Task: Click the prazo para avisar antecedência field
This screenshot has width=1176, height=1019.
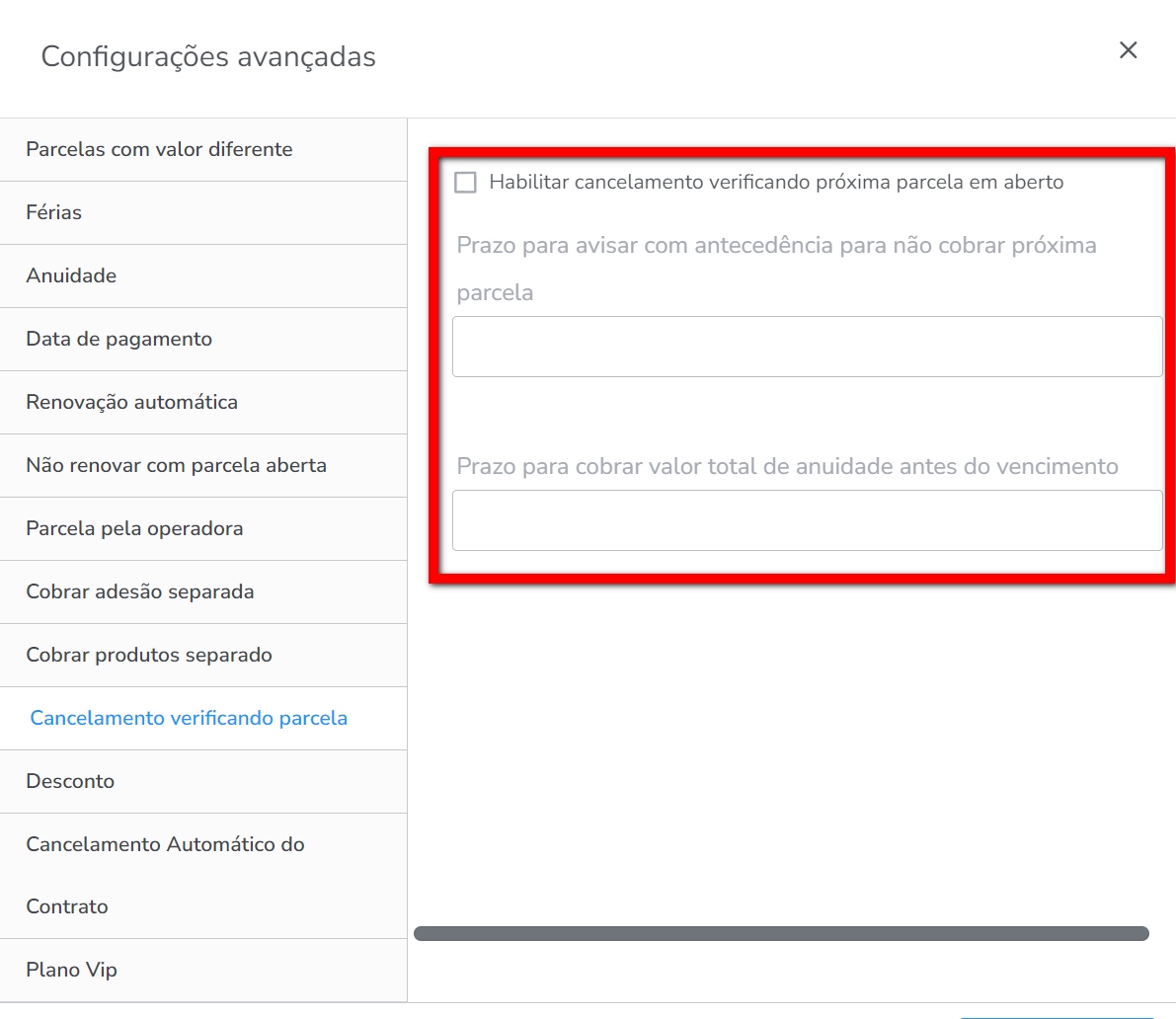Action: click(x=807, y=347)
